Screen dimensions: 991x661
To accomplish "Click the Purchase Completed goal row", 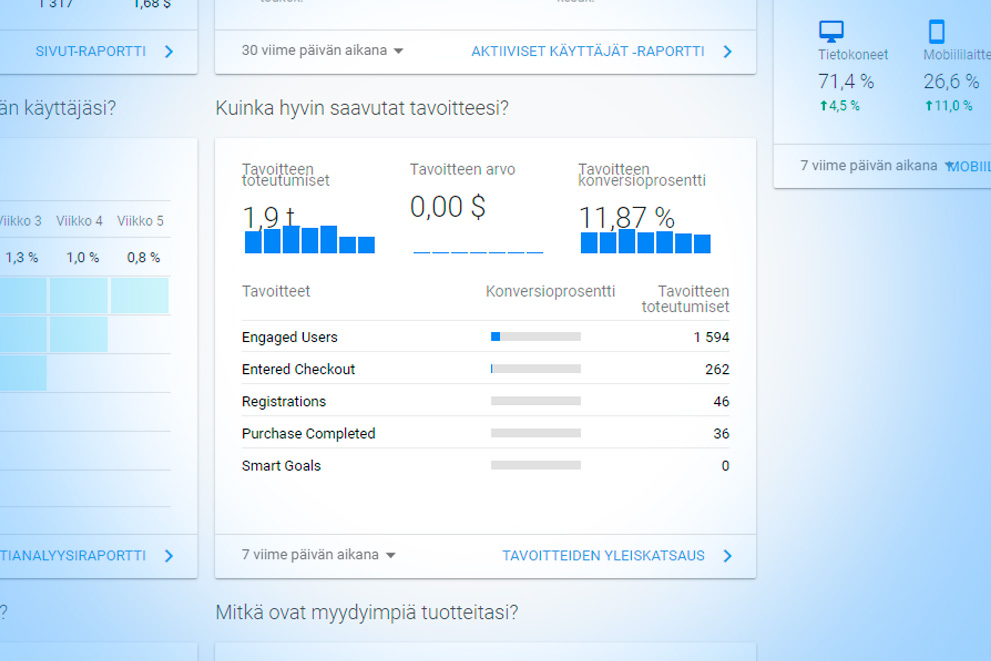I will click(485, 434).
